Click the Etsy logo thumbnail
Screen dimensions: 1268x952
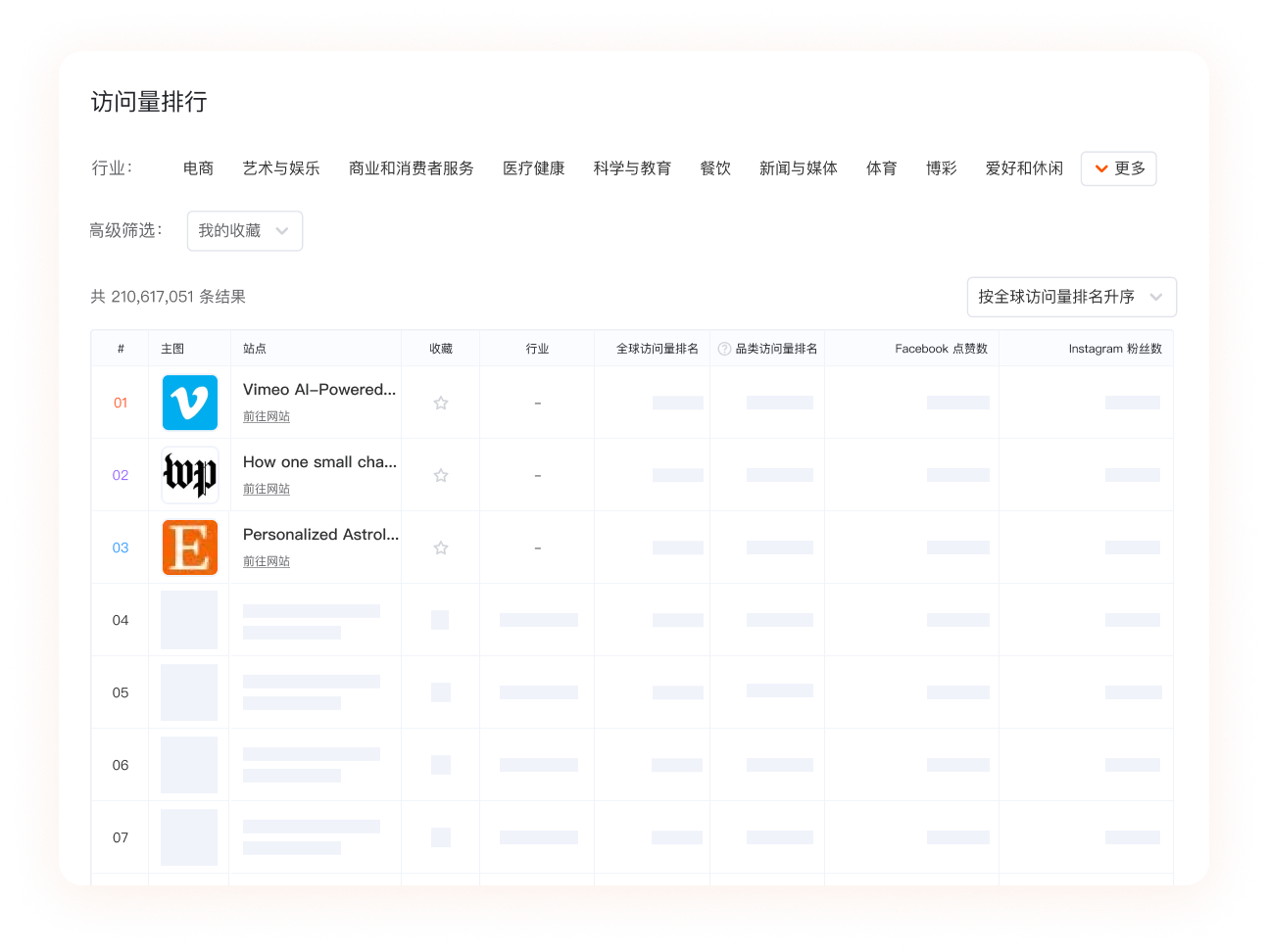pyautogui.click(x=189, y=547)
